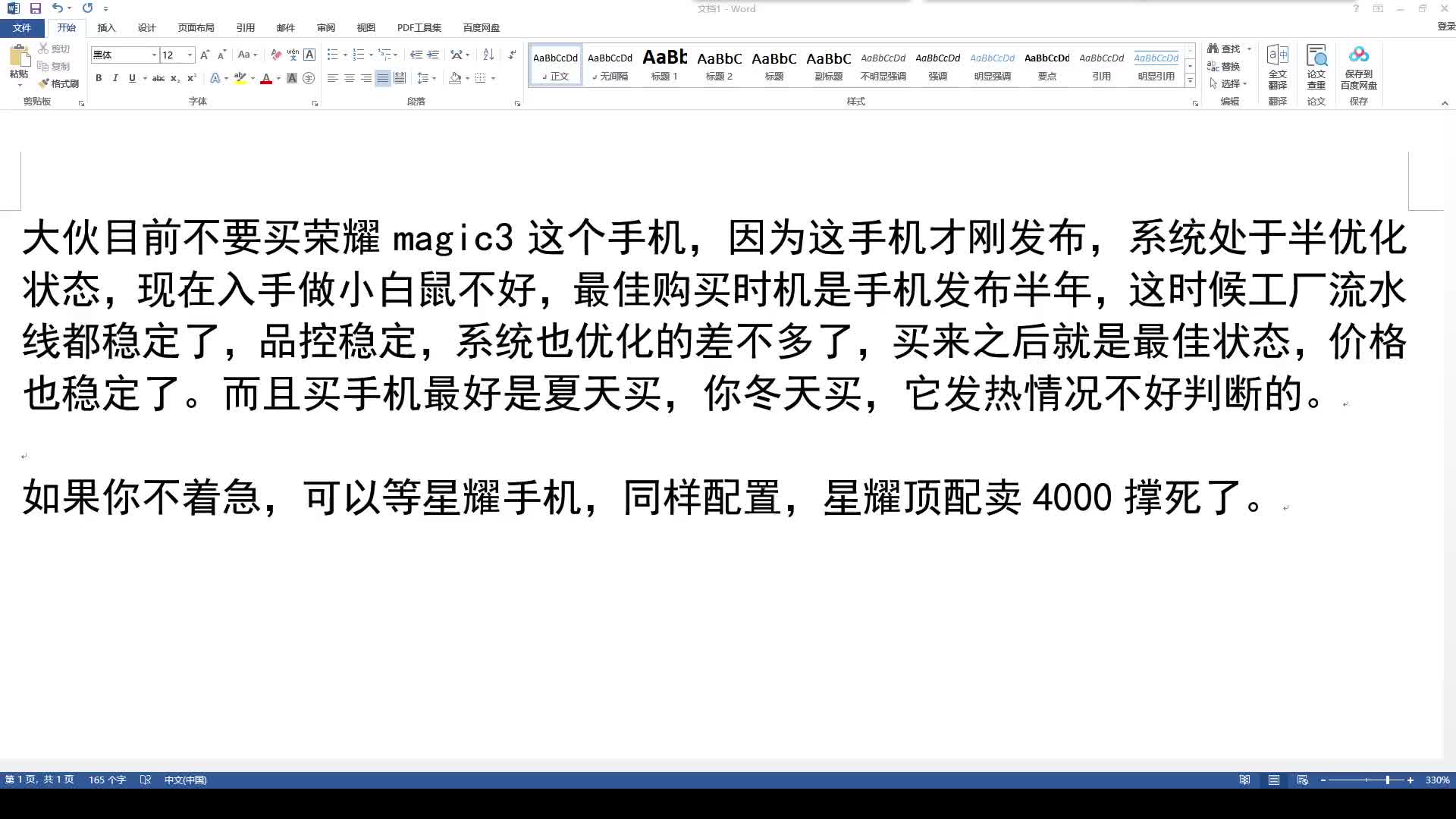Save document from Quick Access Toolbar
Image resolution: width=1456 pixels, height=819 pixels.
pyautogui.click(x=35, y=8)
